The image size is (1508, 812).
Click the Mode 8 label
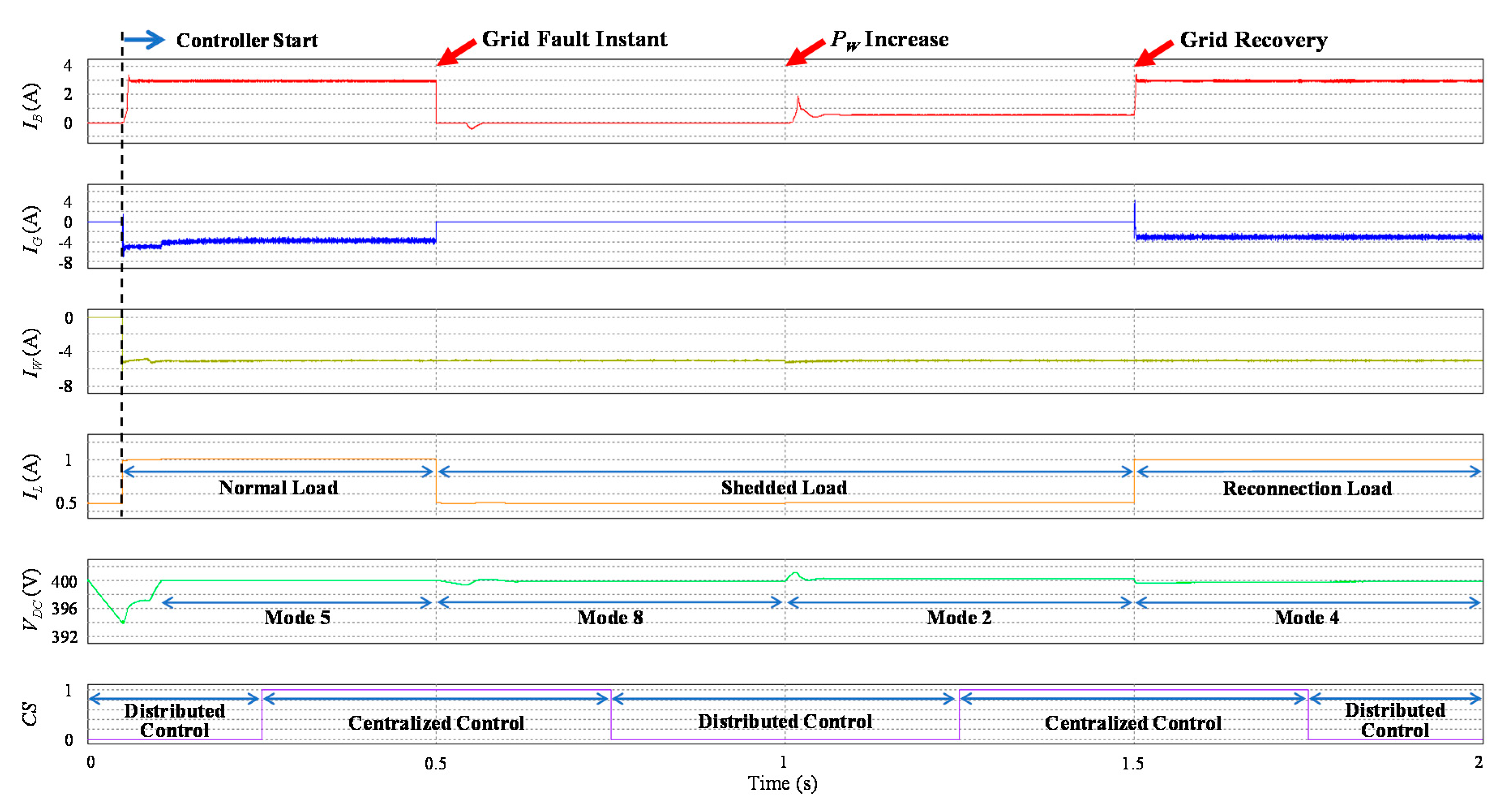[x=609, y=618]
